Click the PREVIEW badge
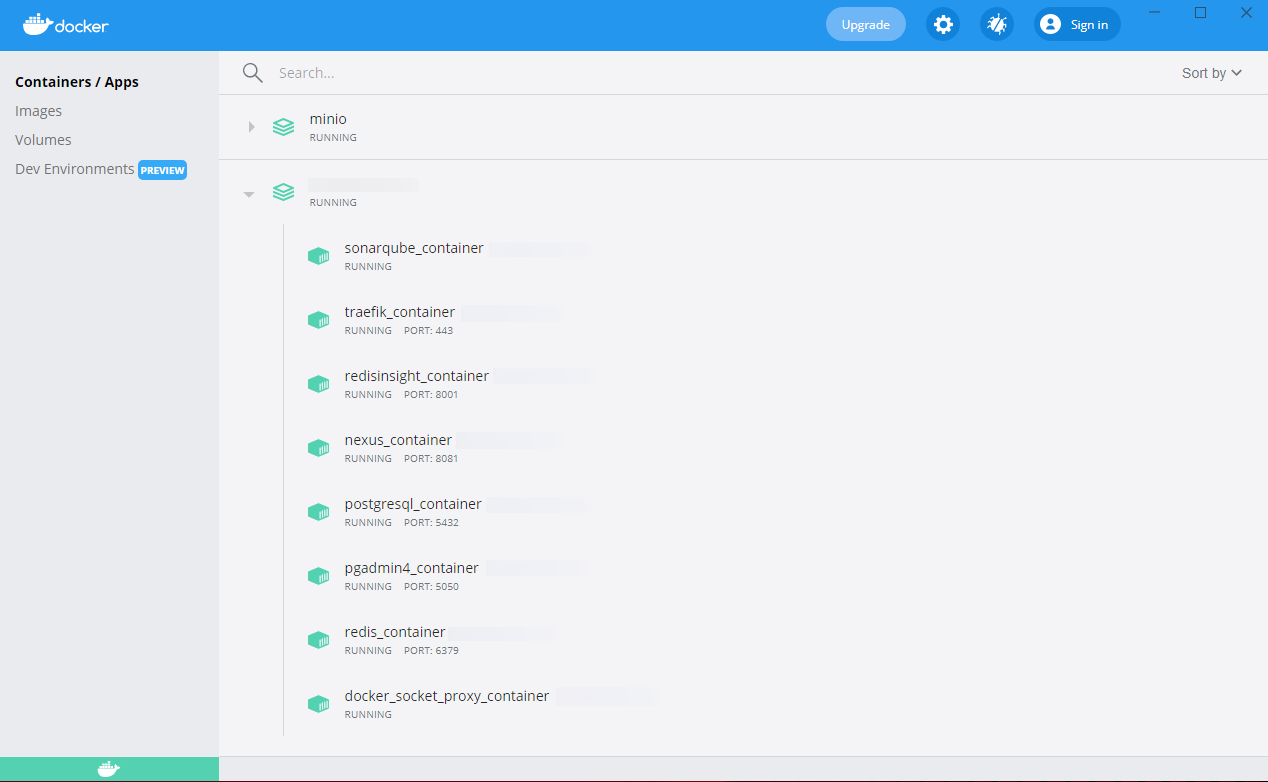Viewport: 1268px width, 782px height. pyautogui.click(x=163, y=170)
